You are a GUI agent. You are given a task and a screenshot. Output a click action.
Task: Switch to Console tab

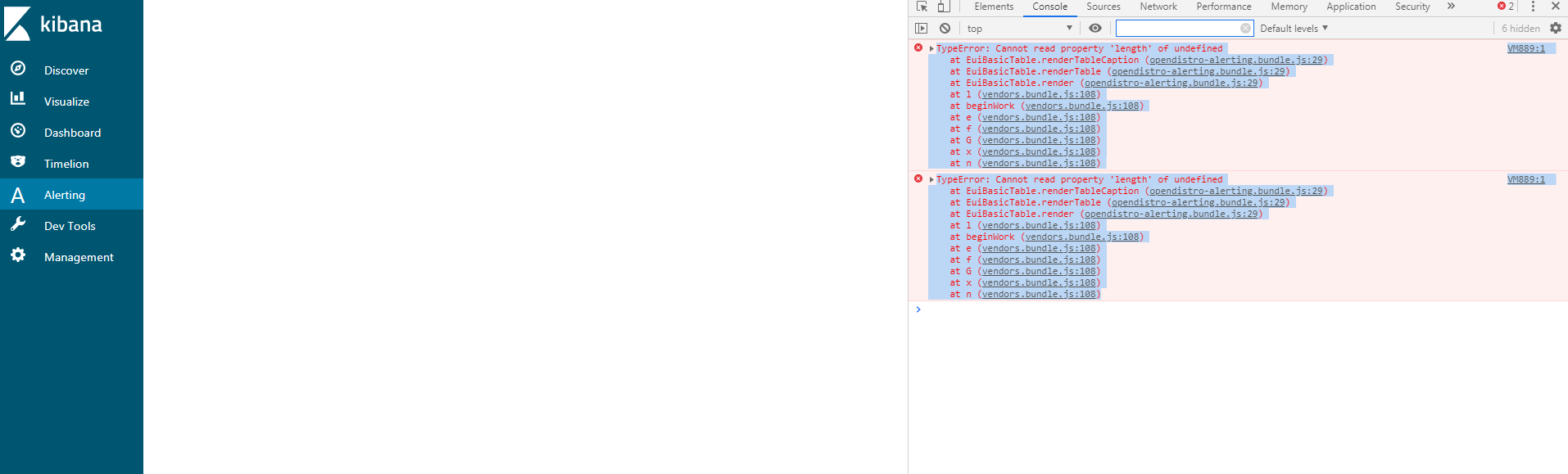pyautogui.click(x=1049, y=7)
